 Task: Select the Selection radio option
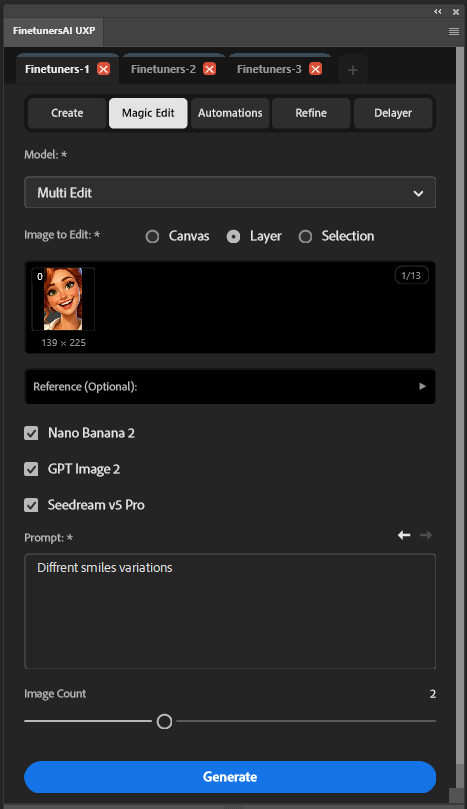pos(305,236)
